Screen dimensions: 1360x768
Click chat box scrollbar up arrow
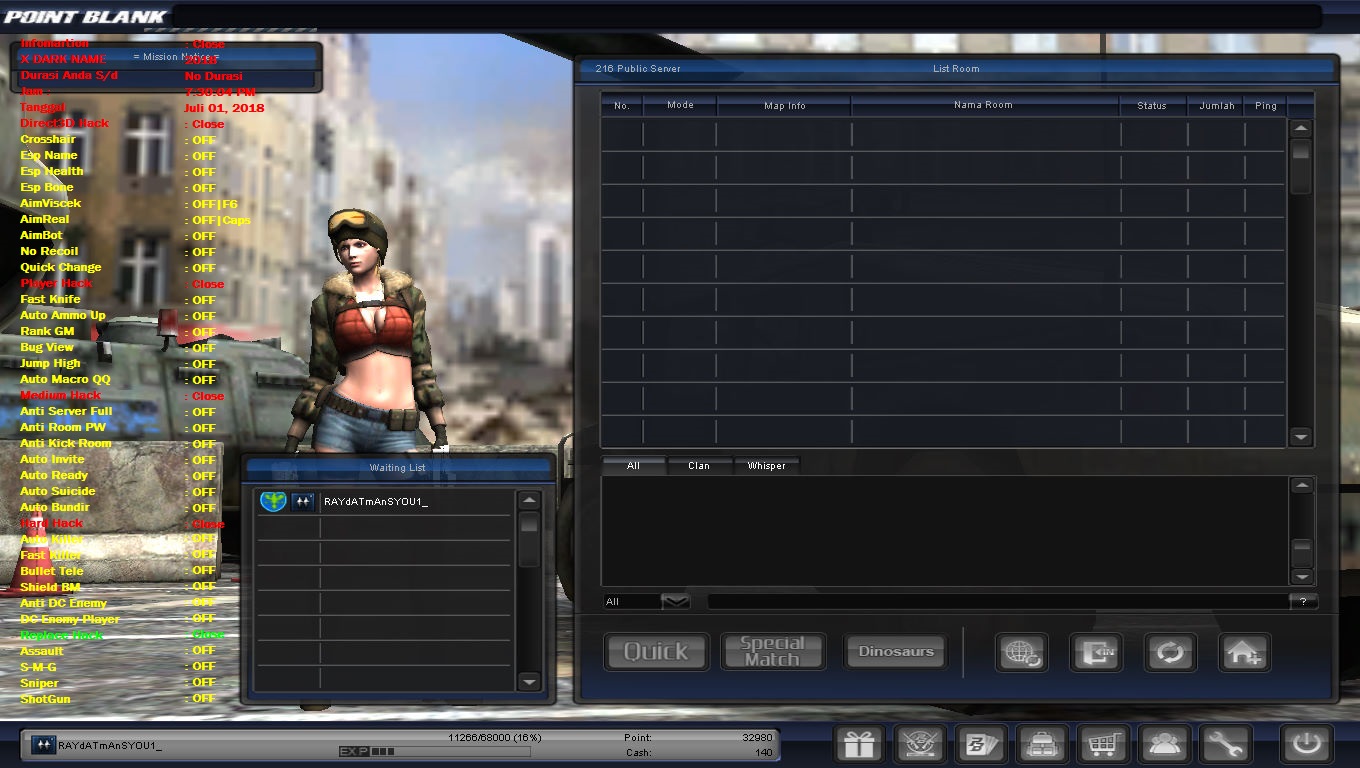tap(1301, 485)
